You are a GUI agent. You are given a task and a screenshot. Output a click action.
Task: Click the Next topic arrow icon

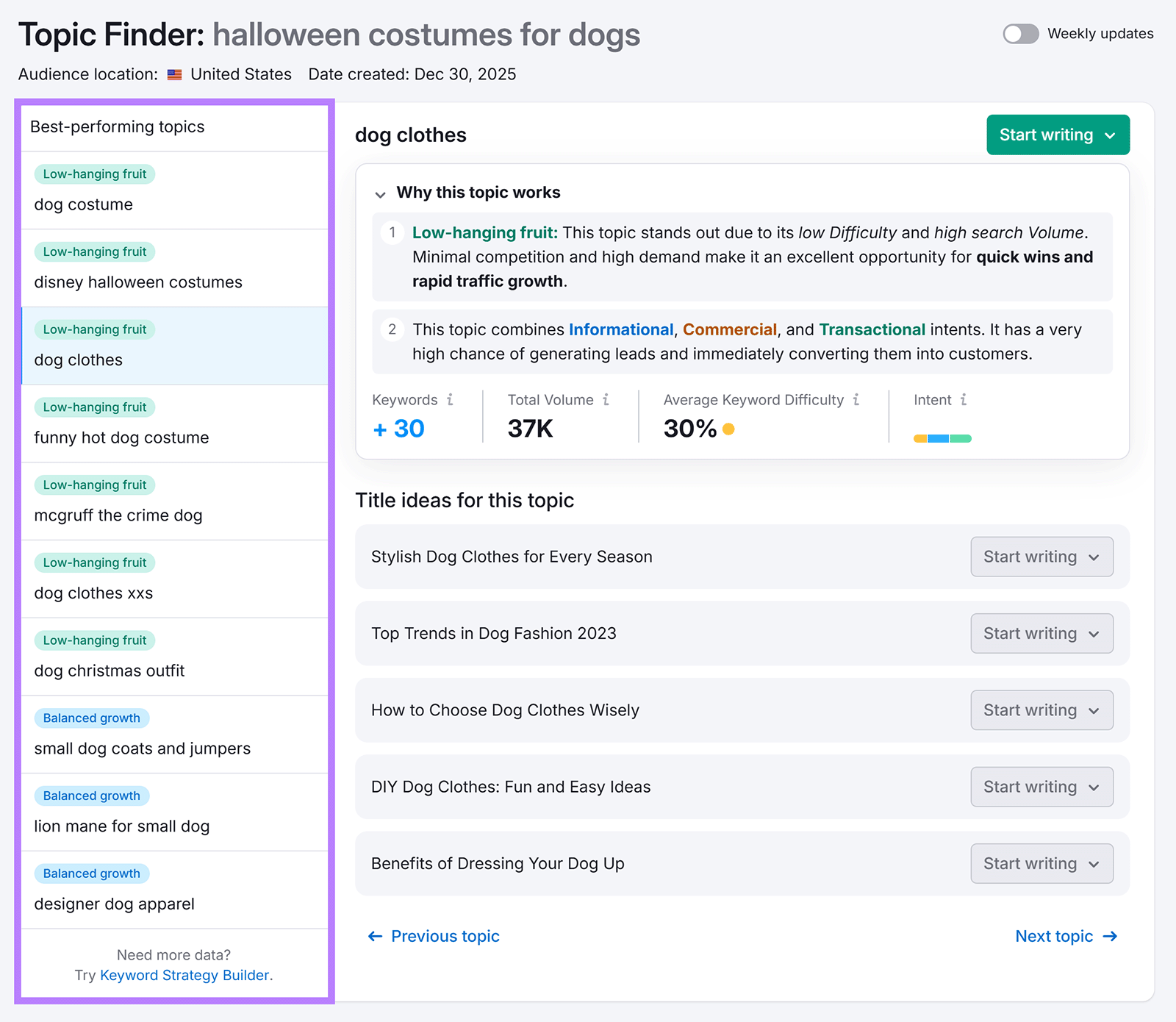1110,936
